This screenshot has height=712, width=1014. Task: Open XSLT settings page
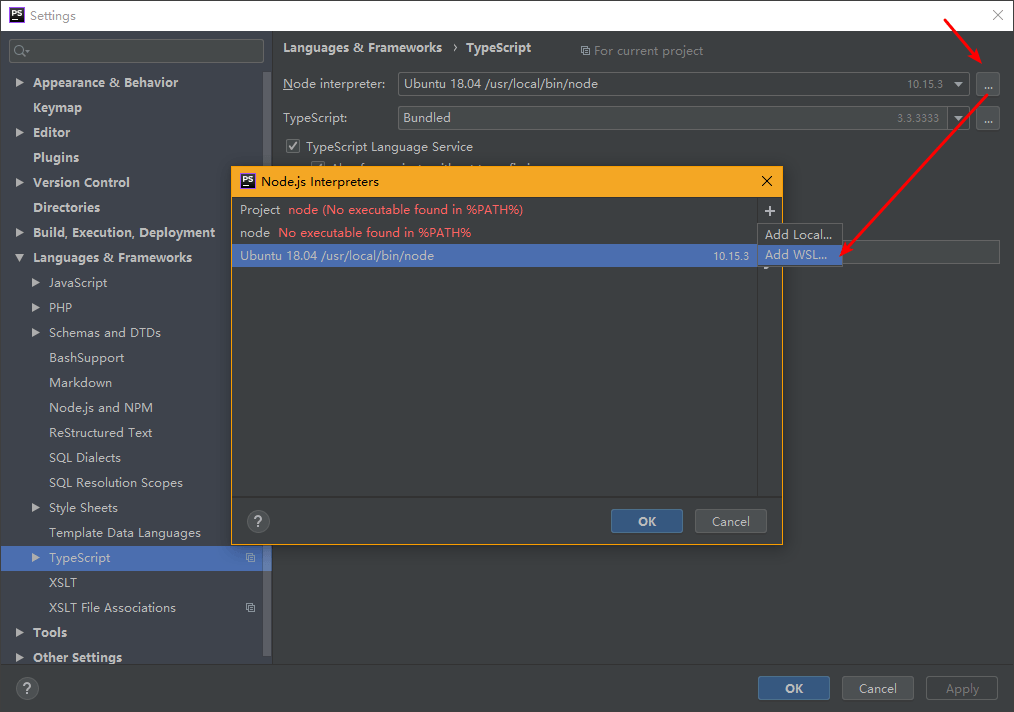click(63, 583)
